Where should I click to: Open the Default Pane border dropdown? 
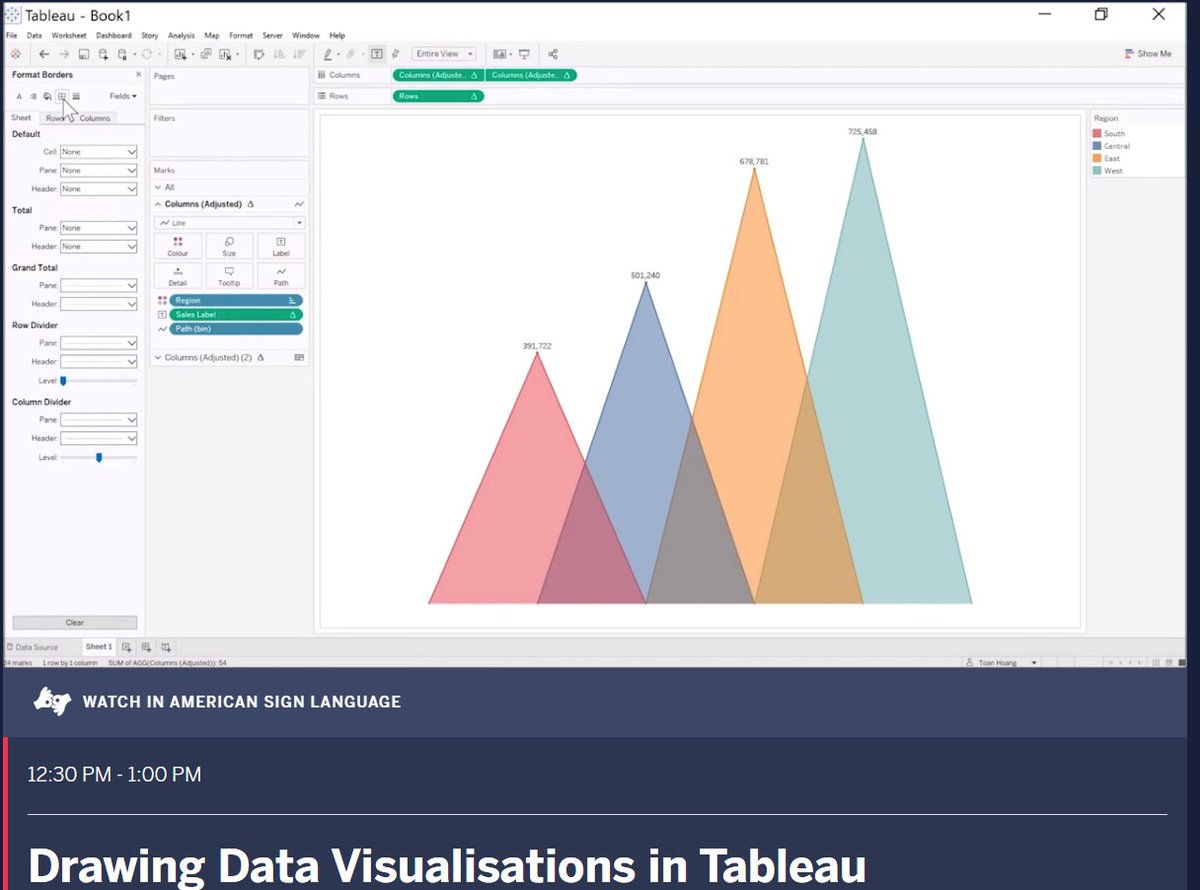click(98, 170)
